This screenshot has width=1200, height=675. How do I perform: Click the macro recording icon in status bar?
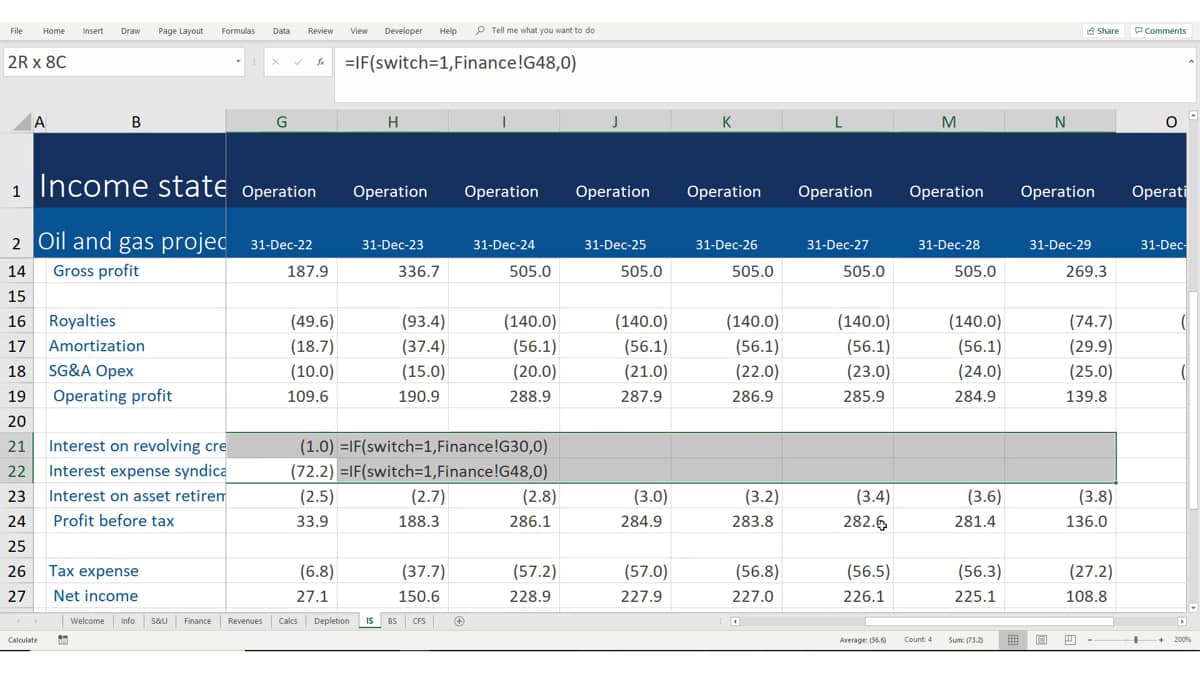(x=63, y=640)
